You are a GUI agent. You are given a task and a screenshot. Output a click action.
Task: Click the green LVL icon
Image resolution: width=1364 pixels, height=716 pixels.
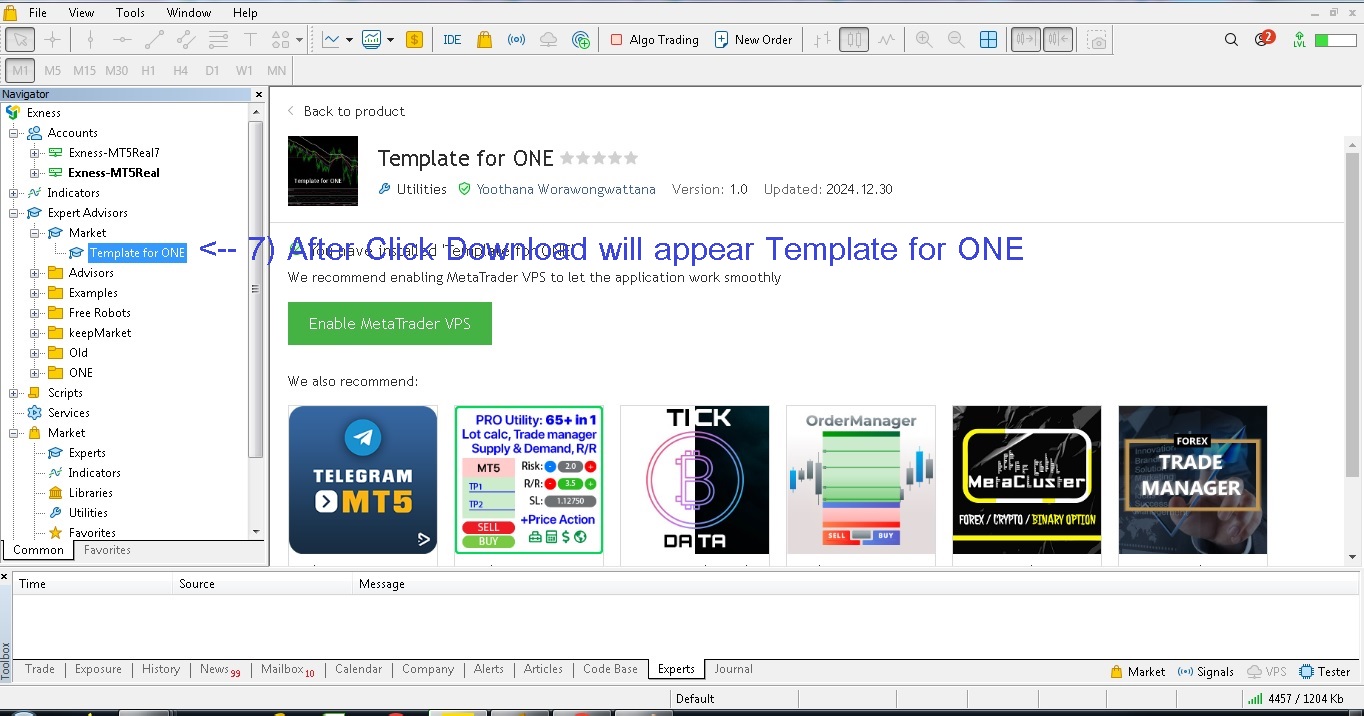[1299, 40]
